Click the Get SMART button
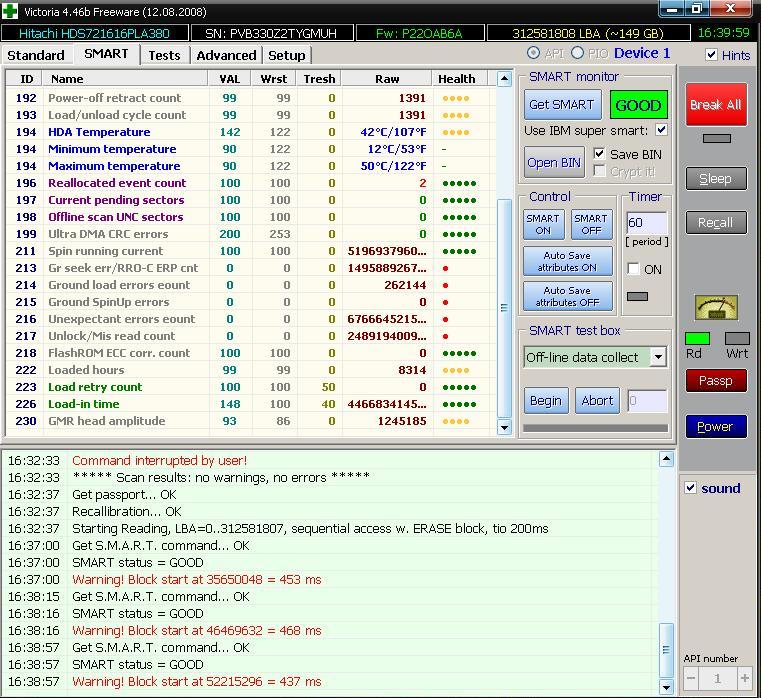Viewport: 761px width, 698px height. [x=561, y=105]
